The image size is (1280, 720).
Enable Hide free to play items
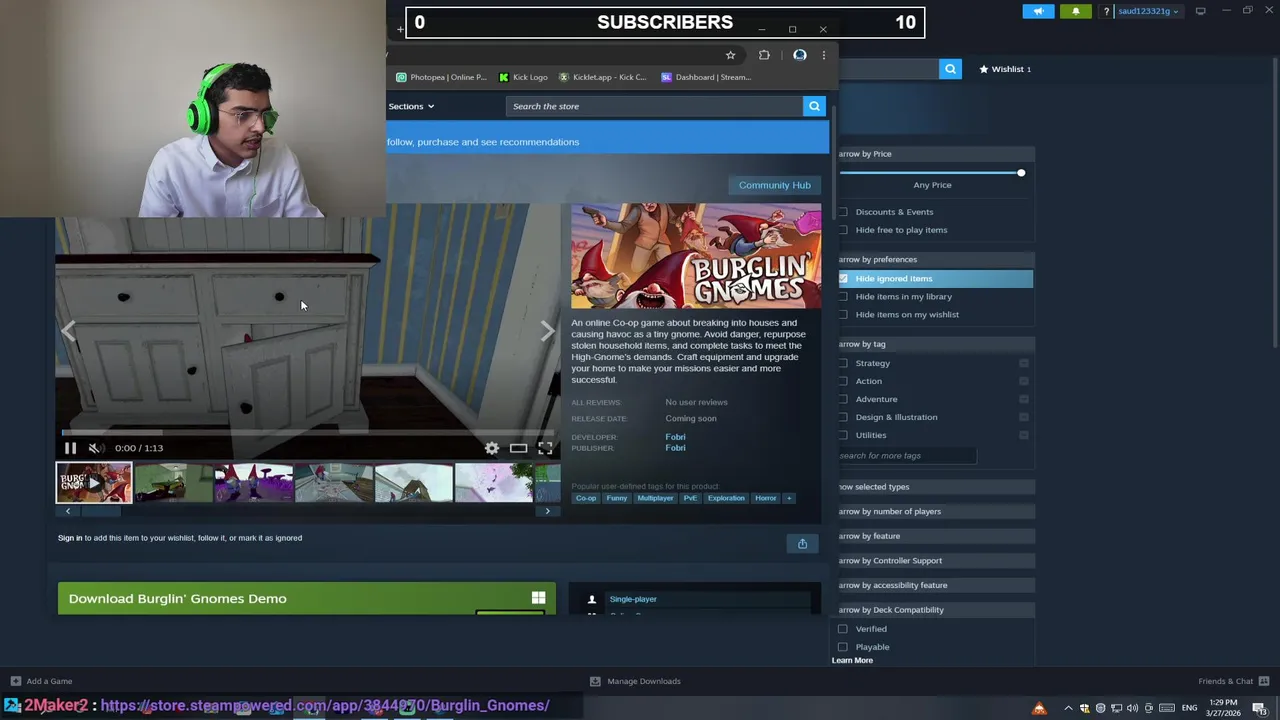point(843,230)
